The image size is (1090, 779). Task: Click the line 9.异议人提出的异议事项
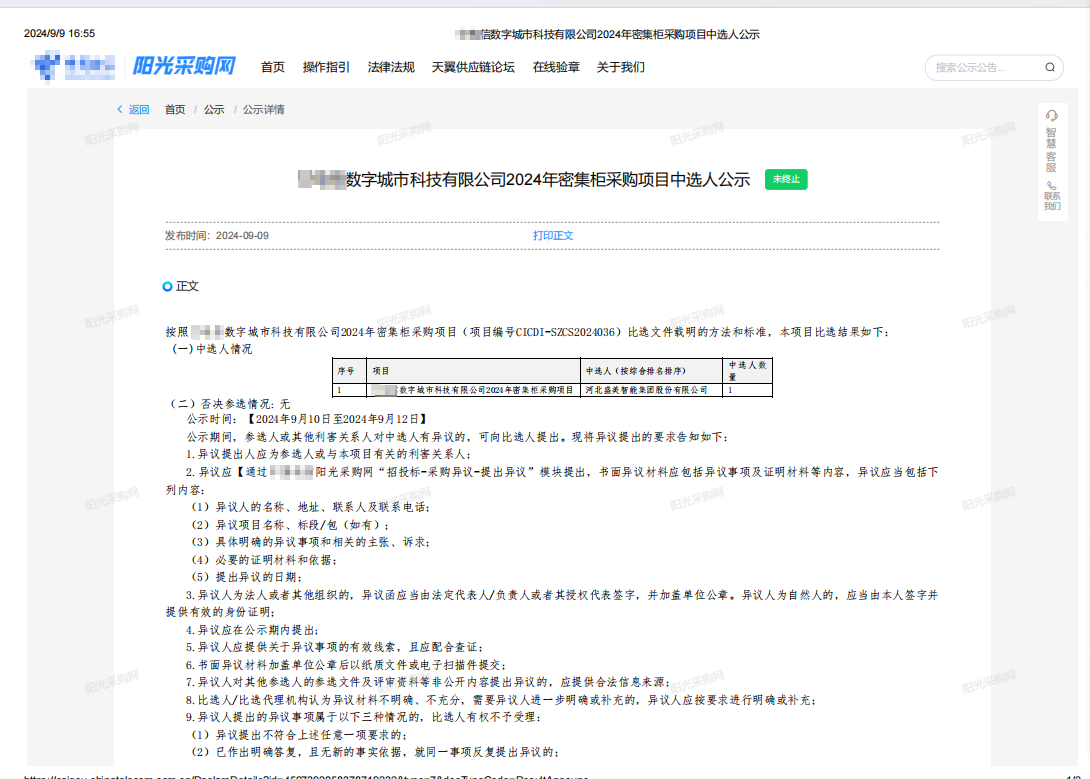364,717
